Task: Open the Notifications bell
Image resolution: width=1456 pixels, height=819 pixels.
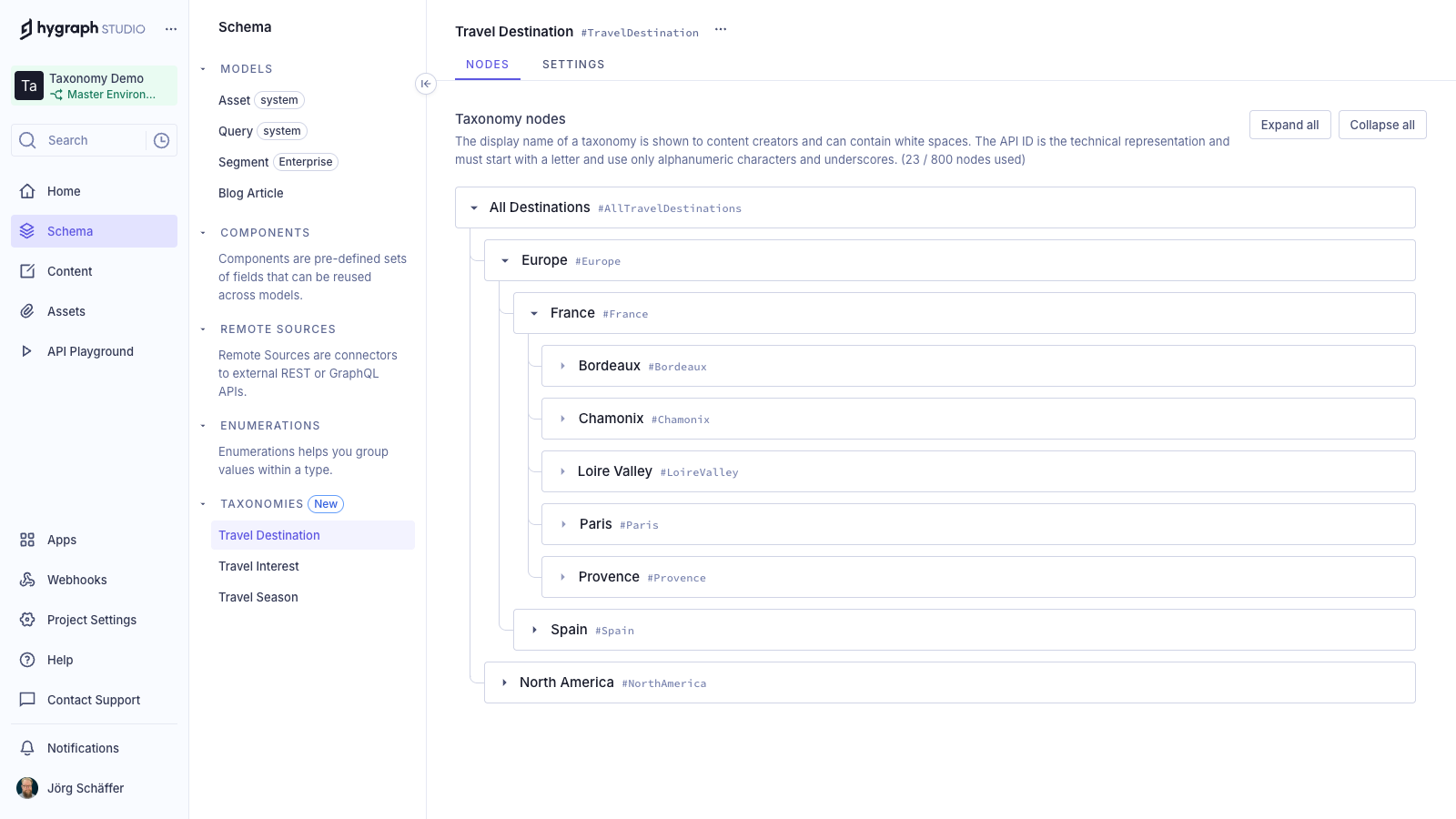Action: 27,748
